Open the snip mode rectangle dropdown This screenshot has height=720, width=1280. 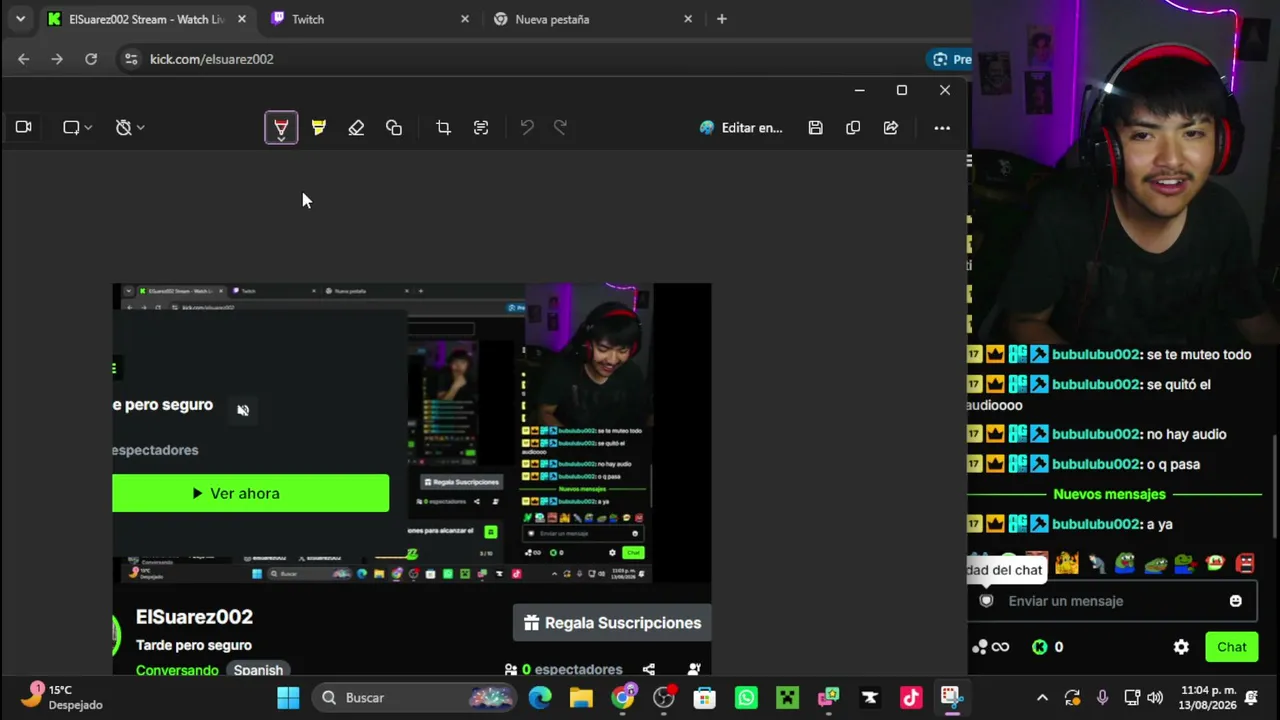[77, 128]
